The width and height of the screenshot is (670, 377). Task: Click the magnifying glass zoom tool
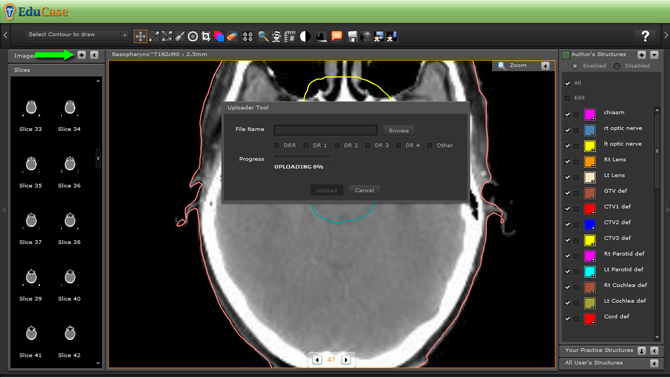[263, 36]
